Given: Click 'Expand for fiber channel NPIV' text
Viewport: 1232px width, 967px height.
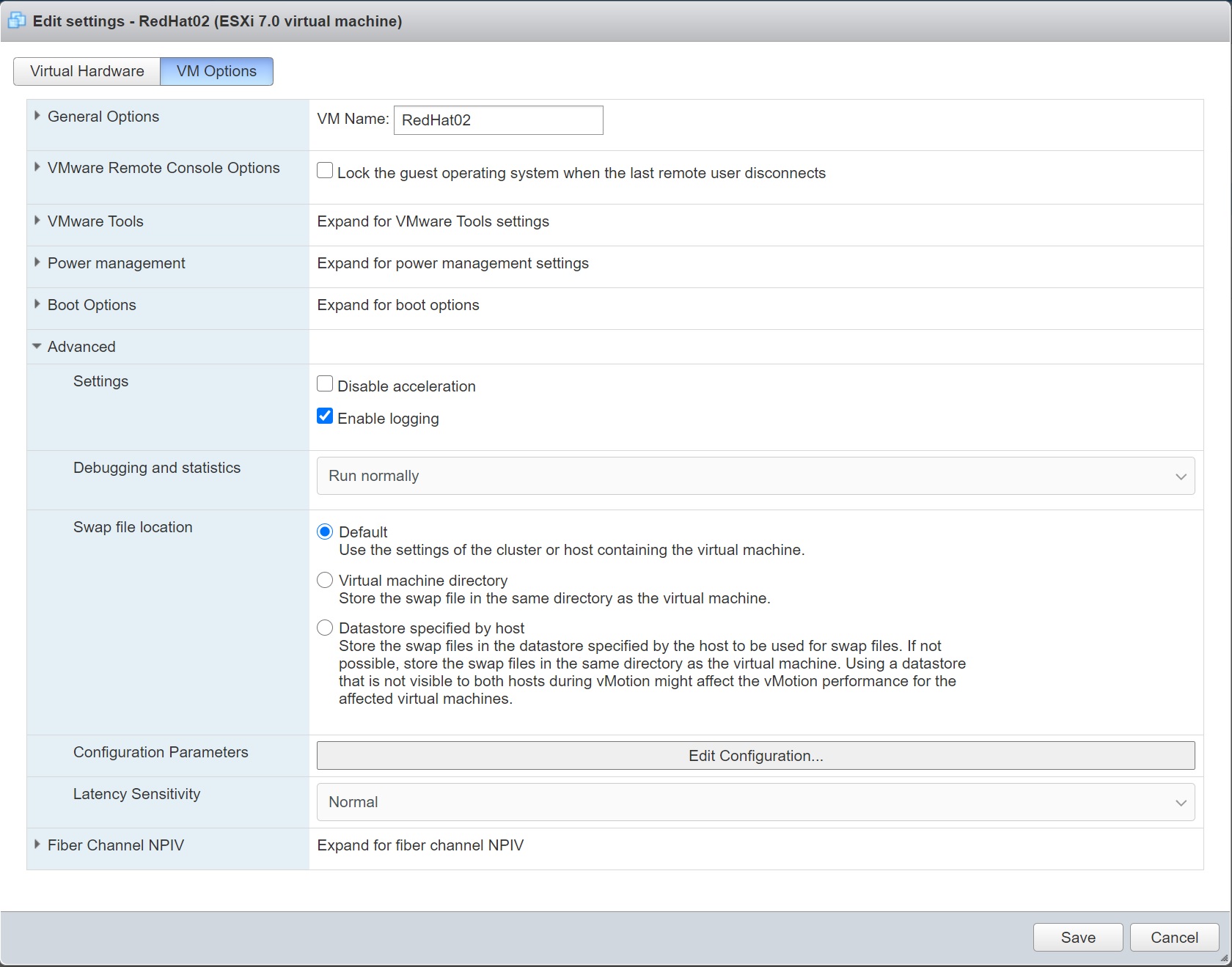Looking at the screenshot, I should [420, 845].
